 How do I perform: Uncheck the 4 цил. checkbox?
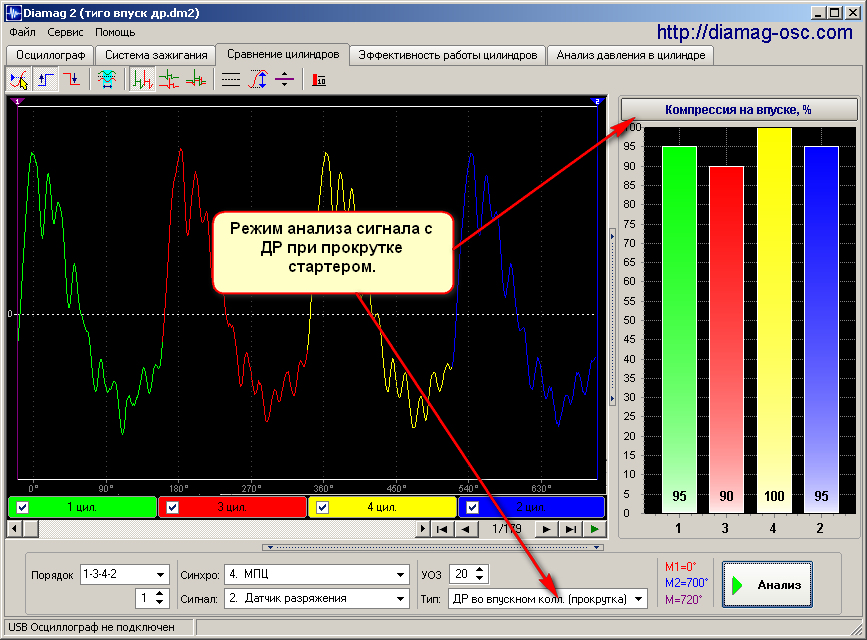coord(322,507)
